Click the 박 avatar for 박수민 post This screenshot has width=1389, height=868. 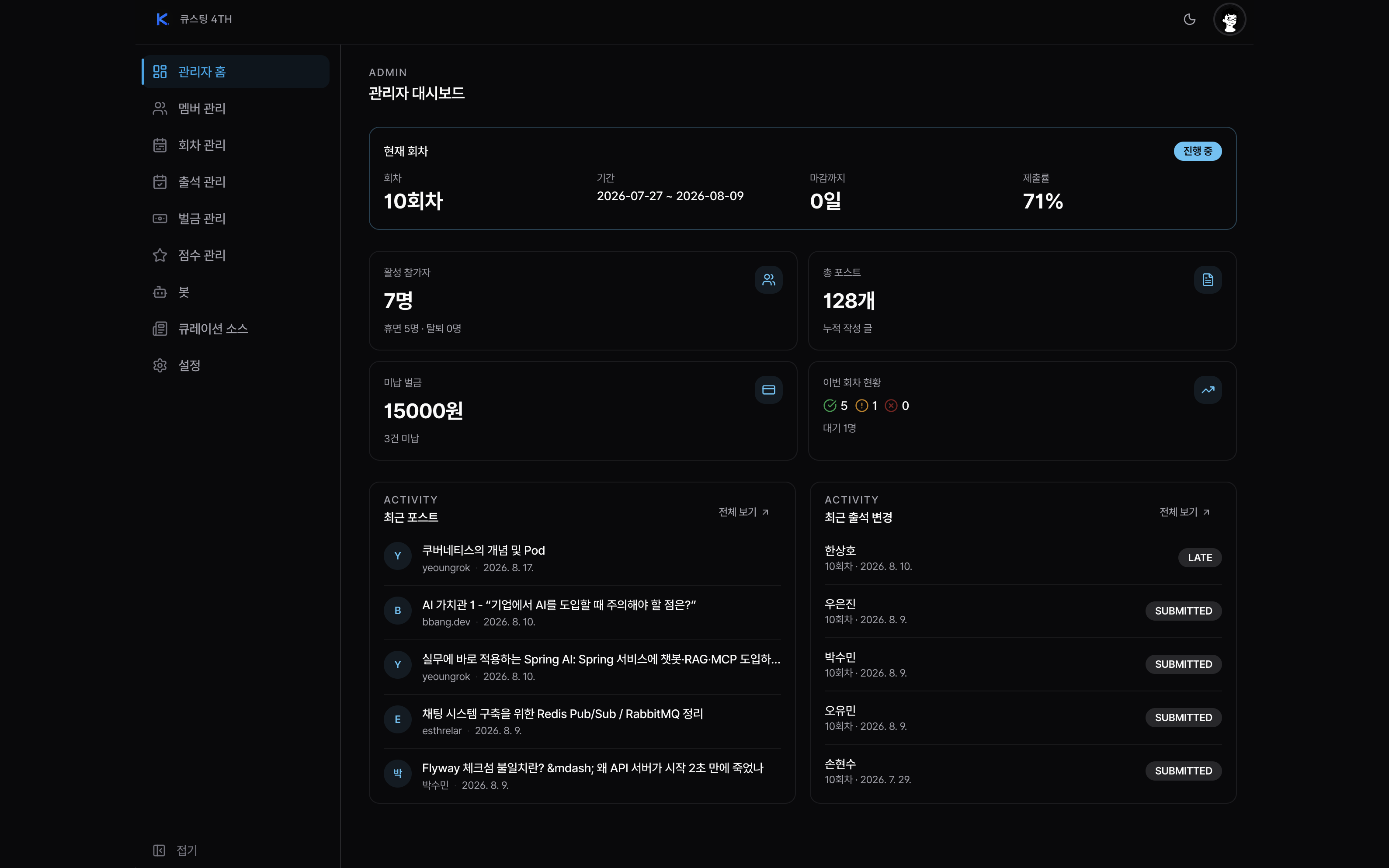pos(397,774)
